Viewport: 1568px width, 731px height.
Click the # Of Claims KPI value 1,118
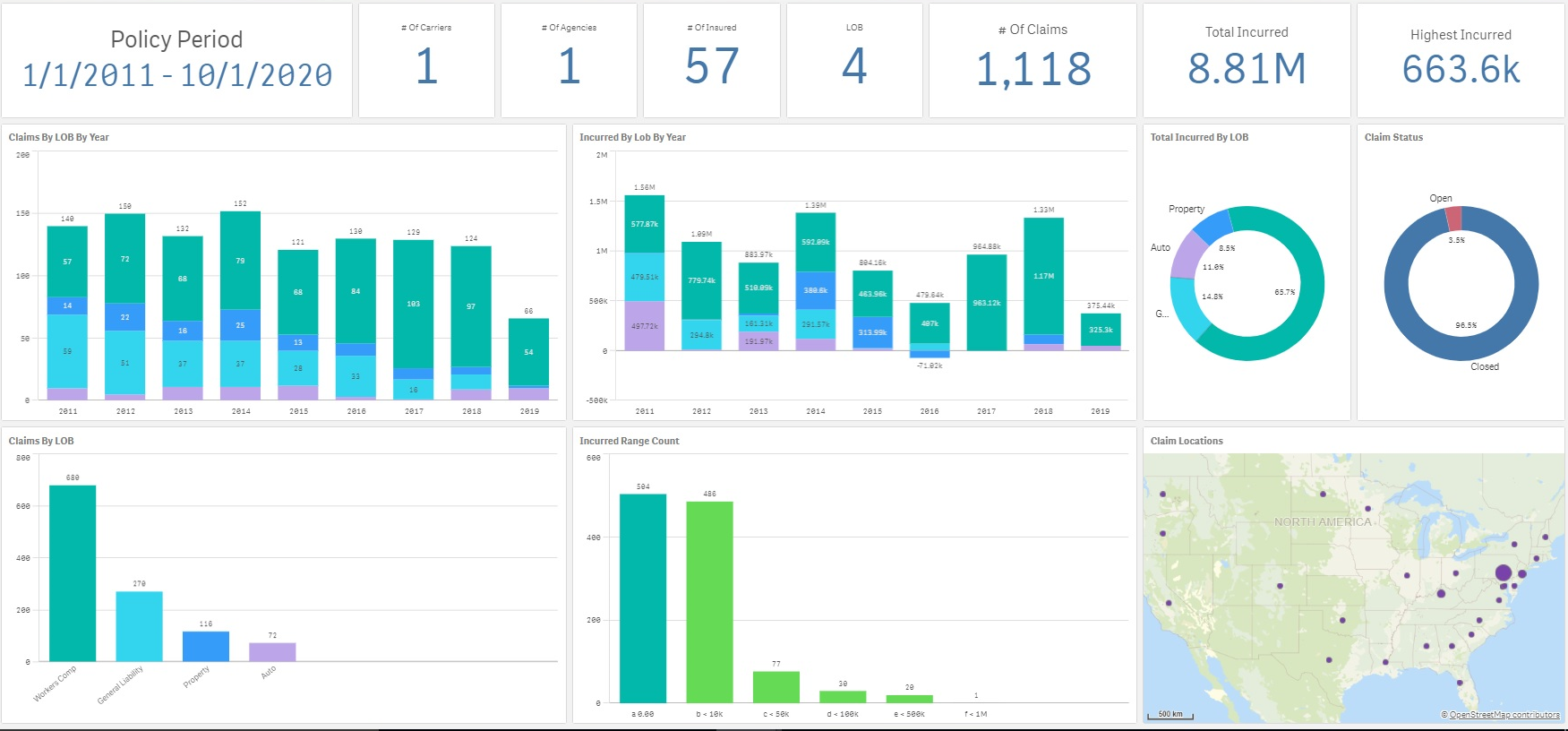pos(1033,69)
